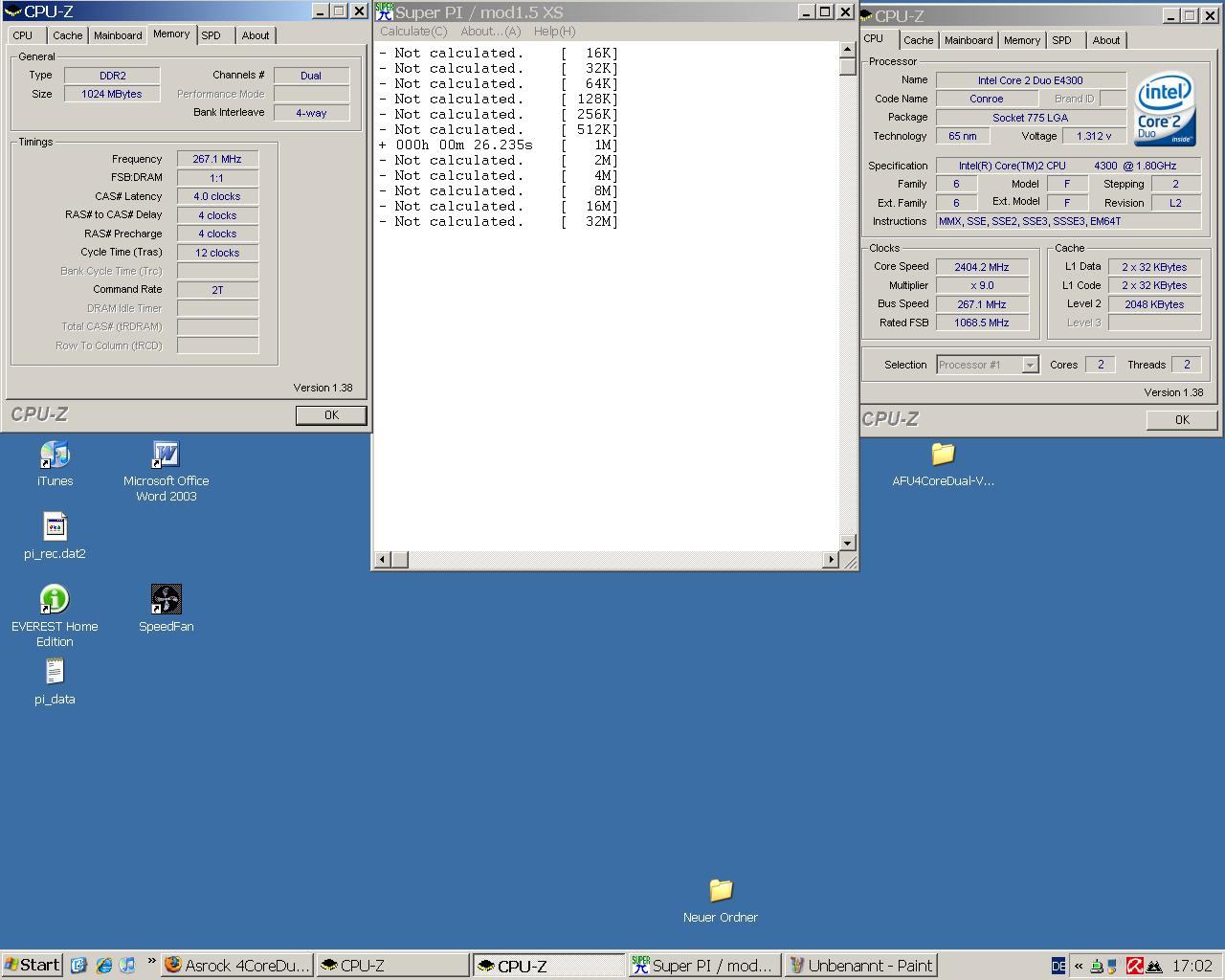Image resolution: width=1225 pixels, height=980 pixels.
Task: Switch to Asrock 4CoreDu... Firefox taskbar button
Action: [237, 965]
